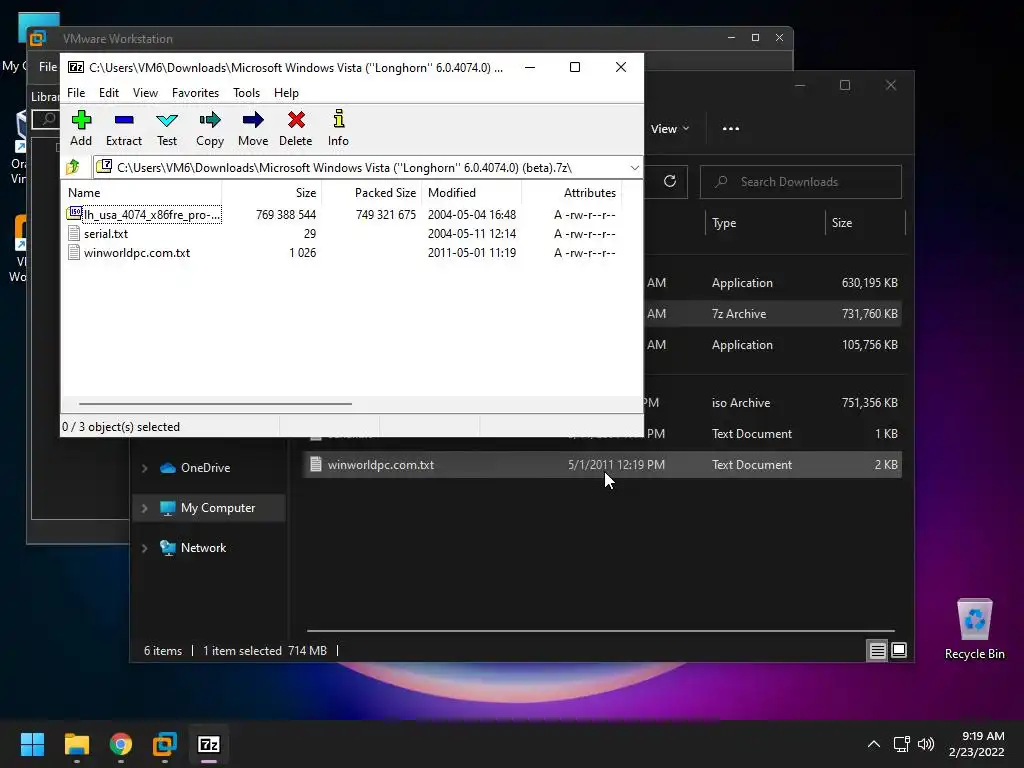The image size is (1024, 768).
Task: Click the 7-Zip archive path field
Action: point(359,168)
